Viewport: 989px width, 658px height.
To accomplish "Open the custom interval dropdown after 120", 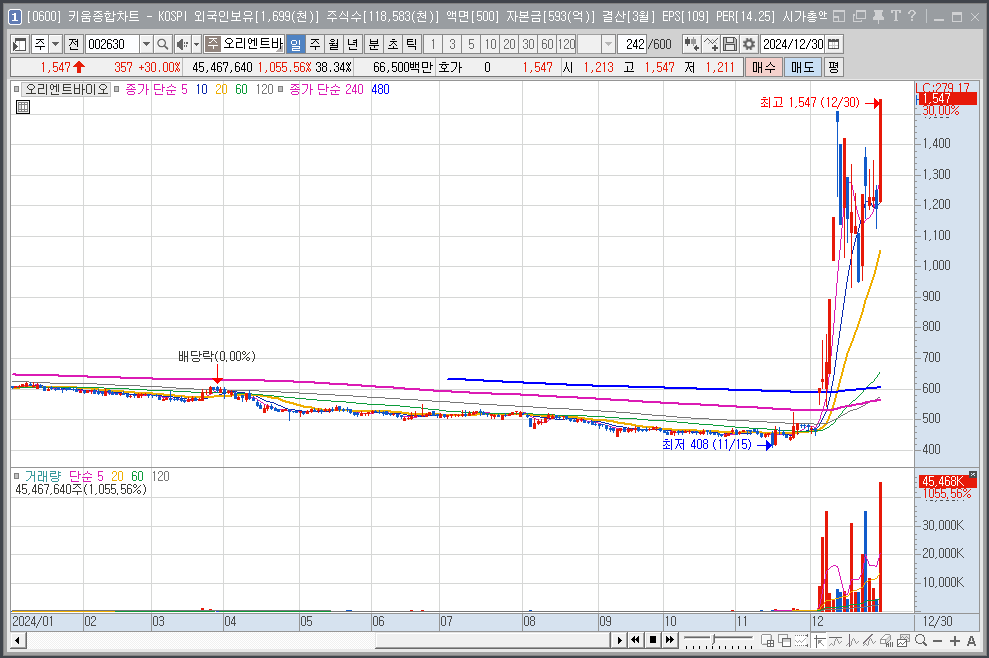I will click(608, 44).
